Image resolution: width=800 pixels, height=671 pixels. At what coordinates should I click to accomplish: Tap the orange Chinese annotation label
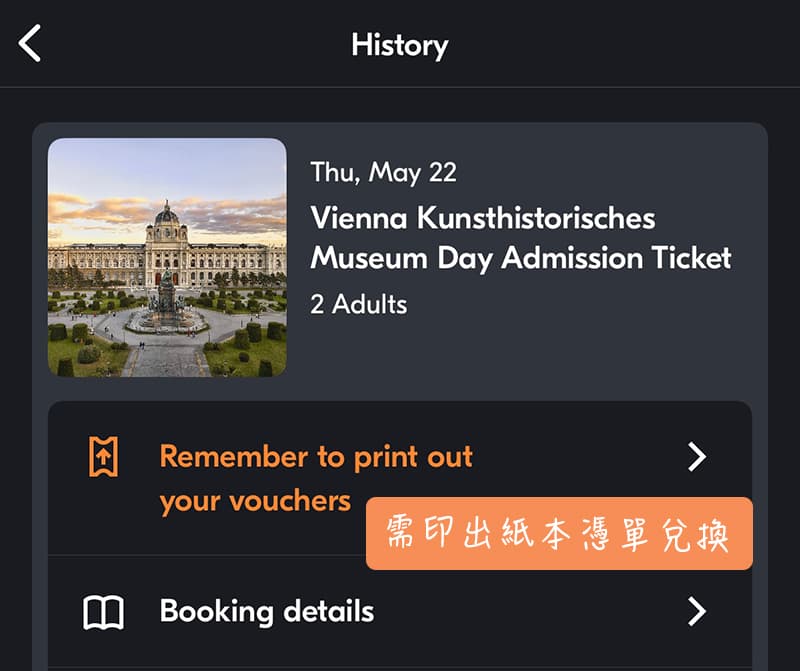[559, 534]
